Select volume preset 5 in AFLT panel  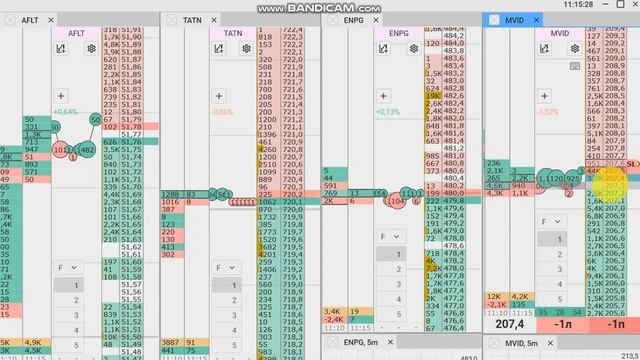[69, 345]
